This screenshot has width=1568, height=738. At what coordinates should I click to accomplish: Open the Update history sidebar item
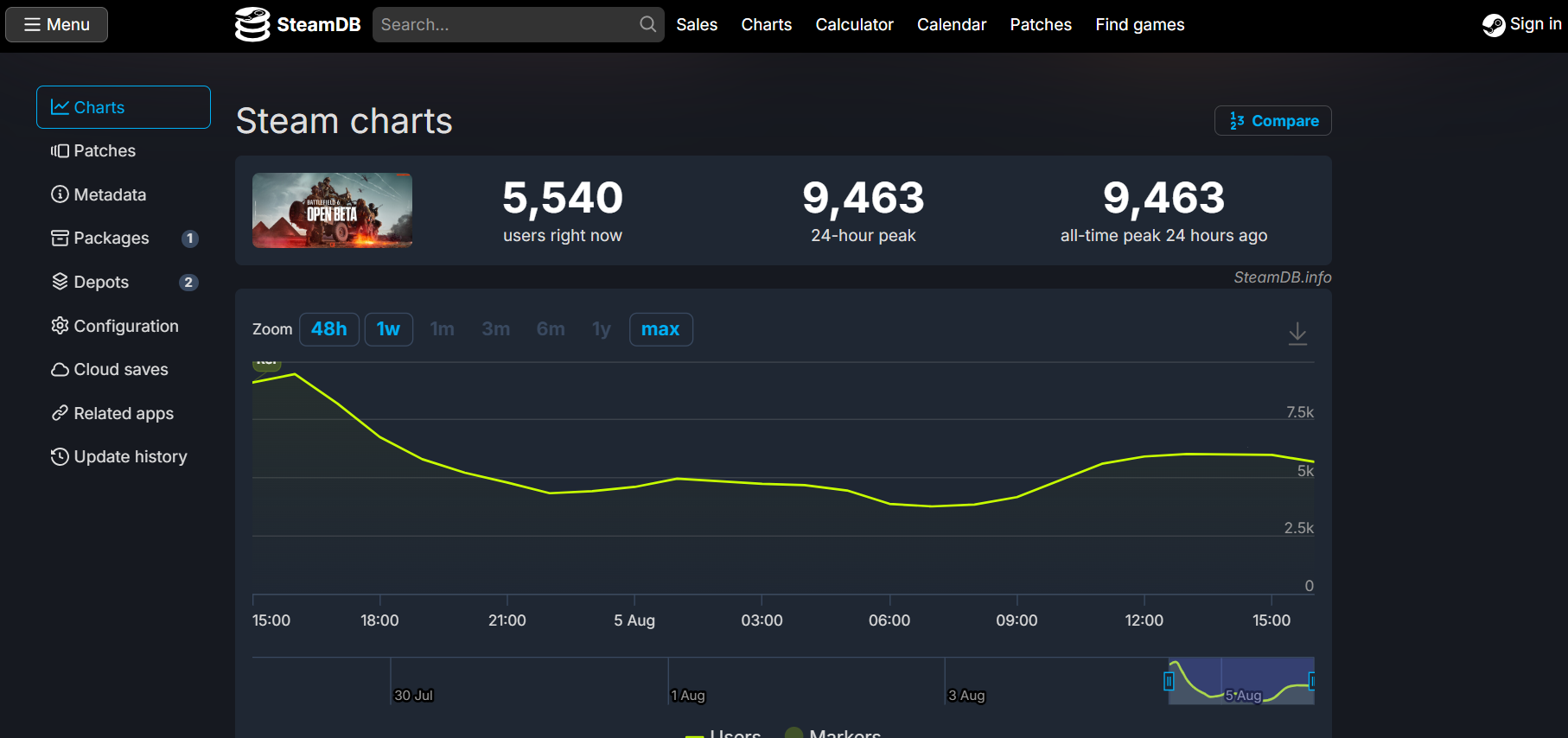tap(124, 456)
